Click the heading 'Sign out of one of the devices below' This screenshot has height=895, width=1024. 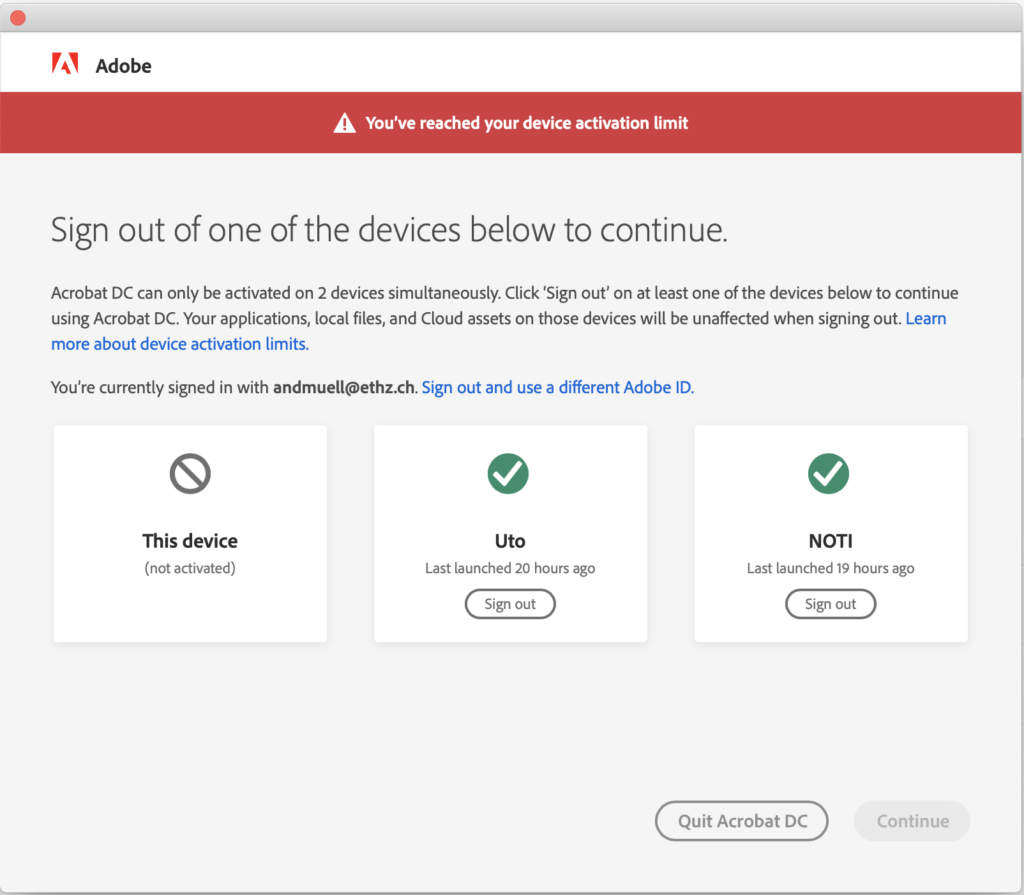[x=389, y=231]
